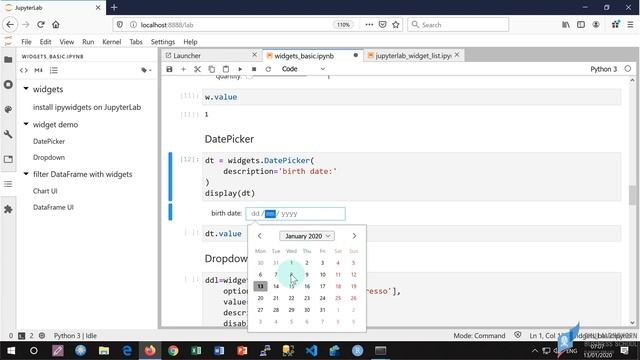Open the Run menu
The image size is (640, 360).
(x=88, y=42)
